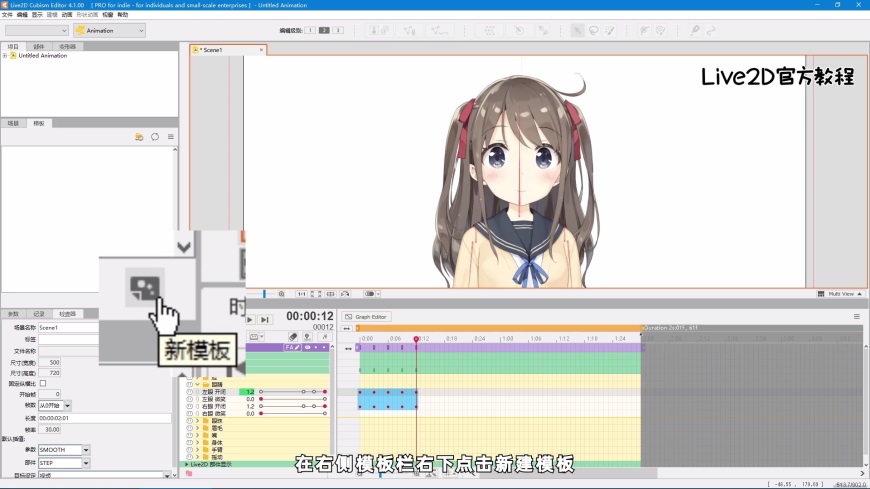
Task: Expand the Live2D 部件显示 row
Action: [x=187, y=464]
